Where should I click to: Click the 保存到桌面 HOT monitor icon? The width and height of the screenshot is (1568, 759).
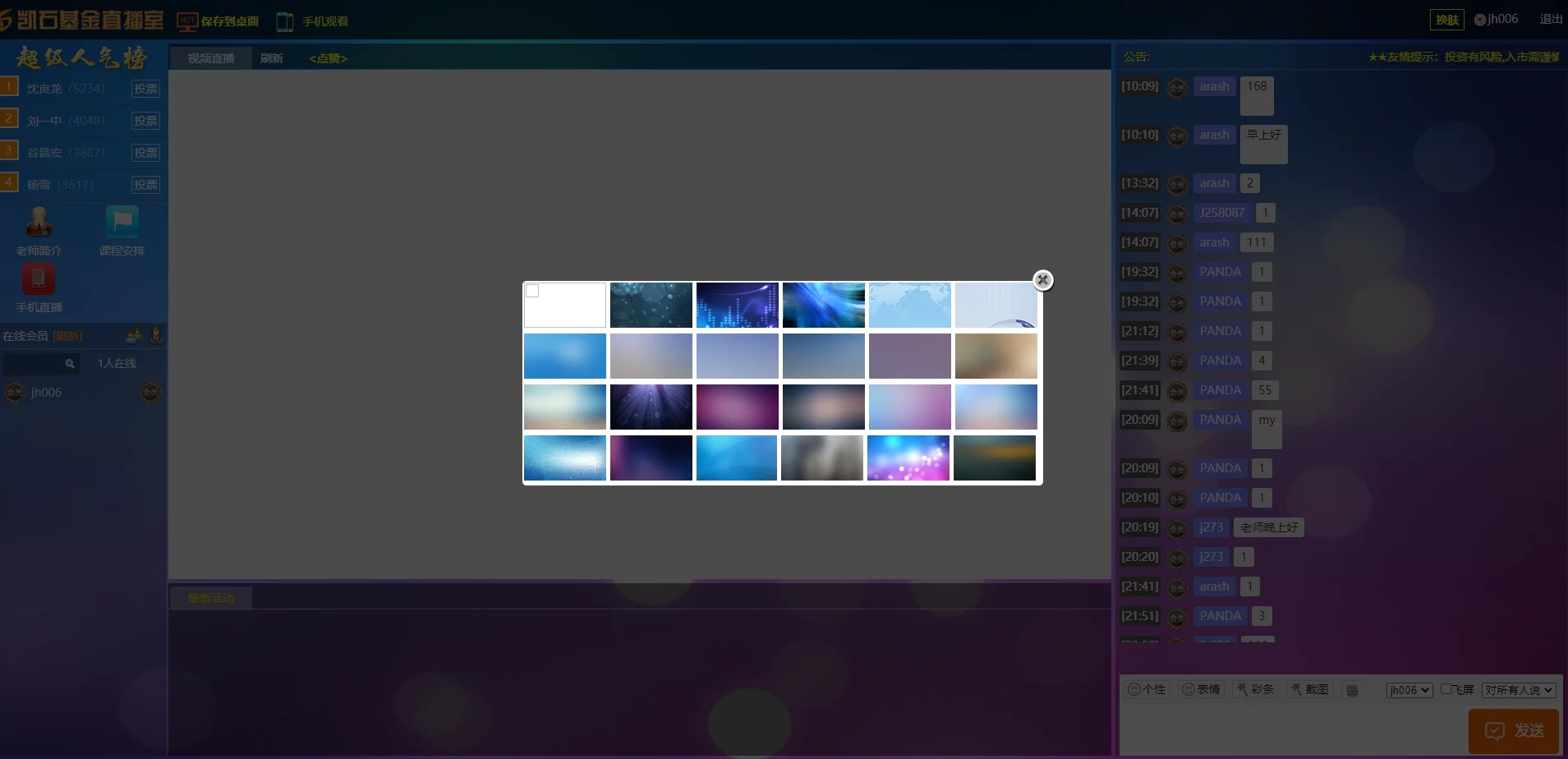[x=187, y=22]
